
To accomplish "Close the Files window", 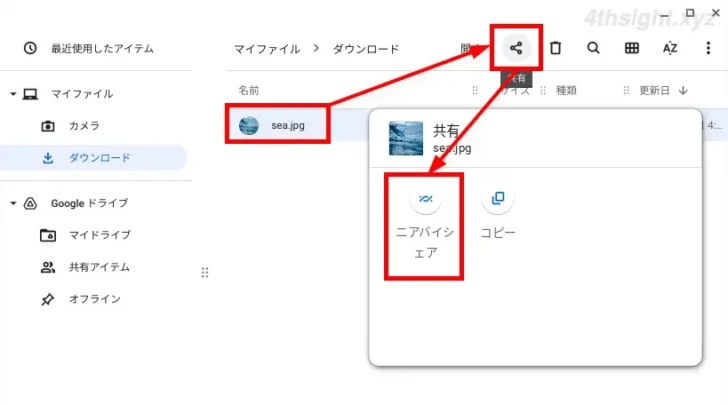I will coord(716,13).
